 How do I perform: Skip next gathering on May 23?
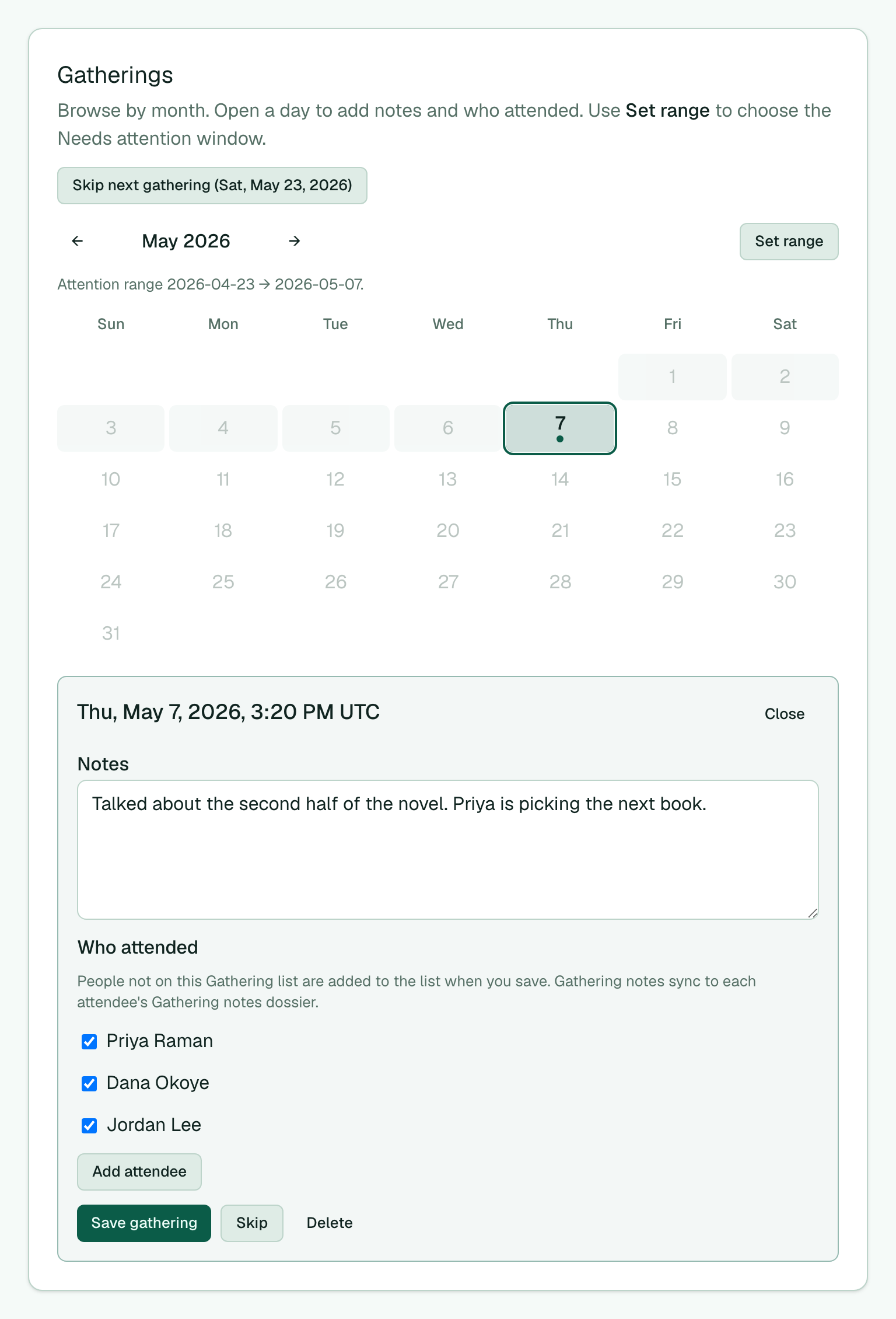(x=212, y=186)
